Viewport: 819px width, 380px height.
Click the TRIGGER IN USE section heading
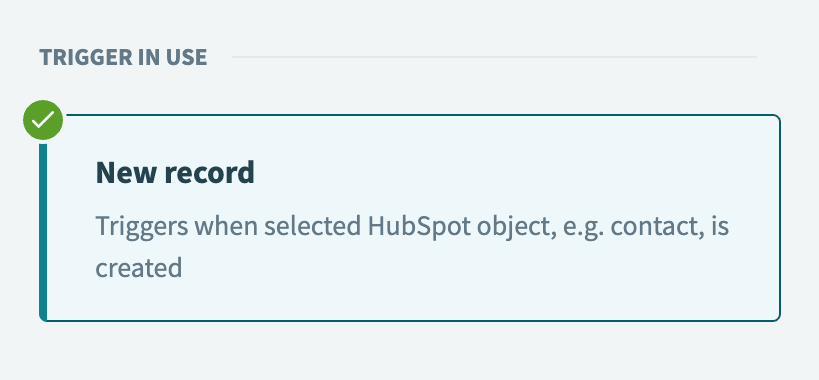pyautogui.click(x=123, y=57)
